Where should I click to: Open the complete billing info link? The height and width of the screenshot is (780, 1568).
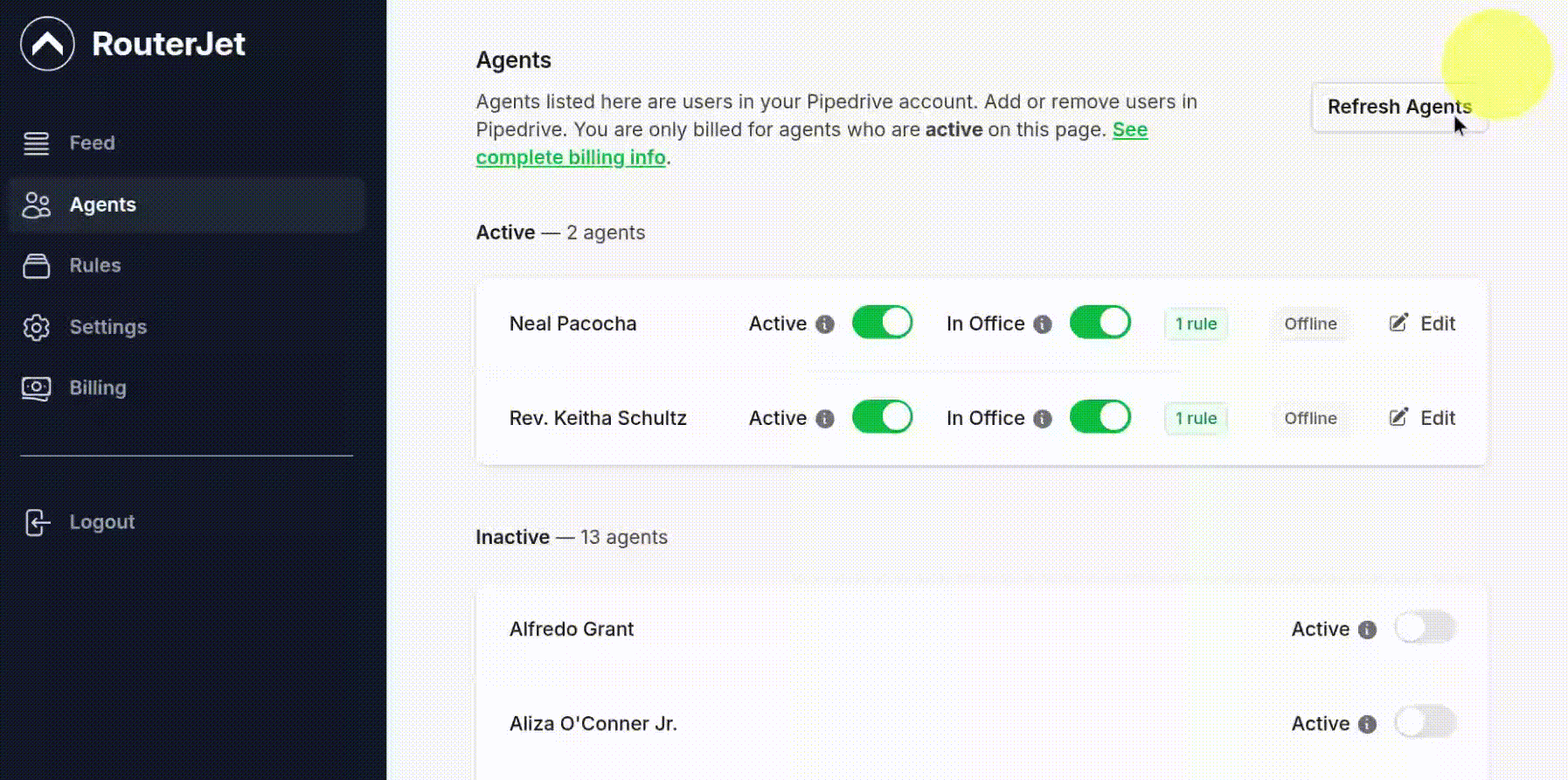point(571,157)
